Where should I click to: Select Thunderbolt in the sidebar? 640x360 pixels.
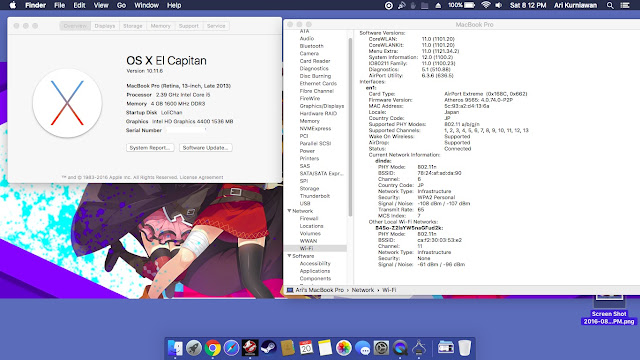coord(315,196)
